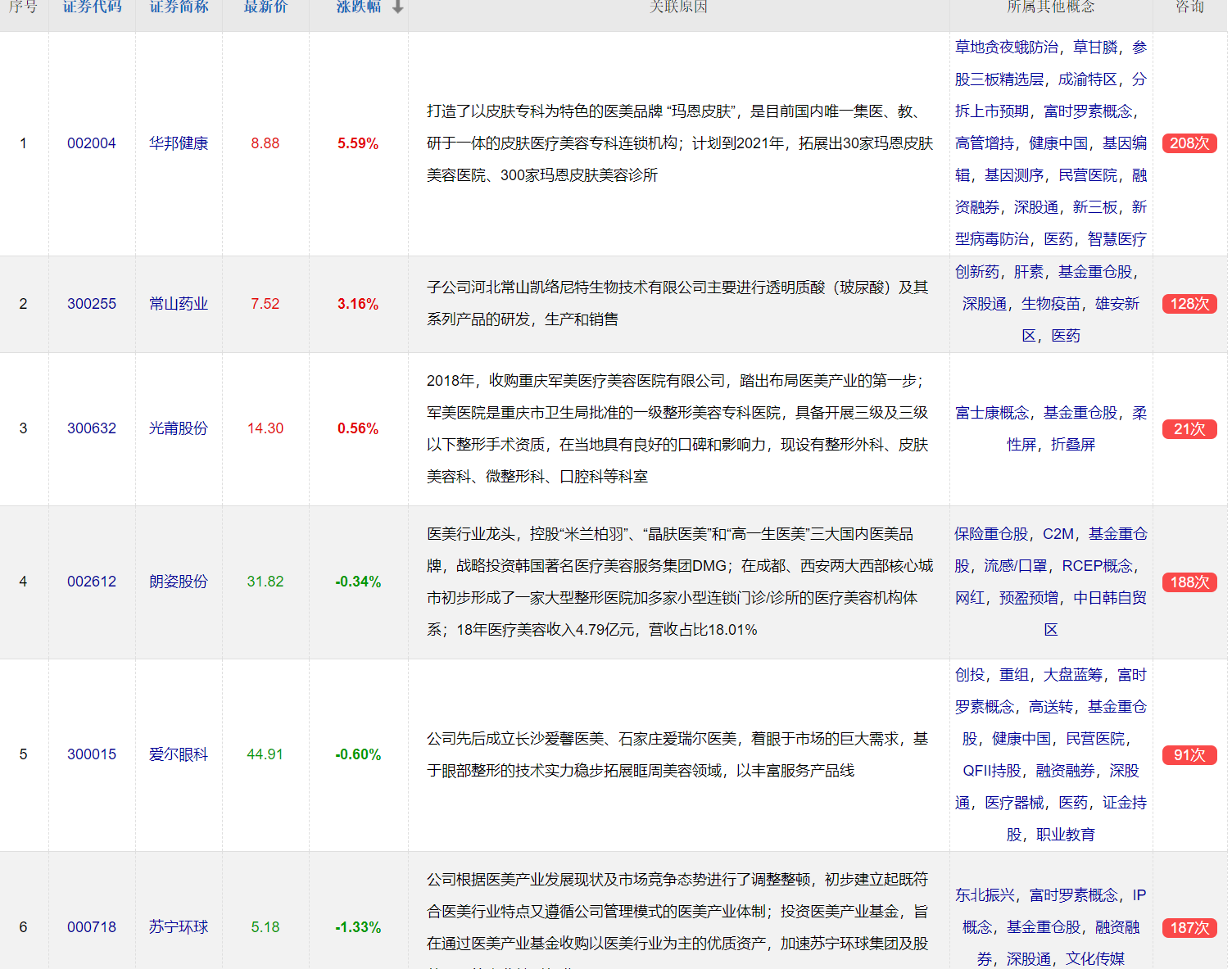This screenshot has width=1232, height=969.
Task: Select the latest price 44.91
Action: click(265, 754)
